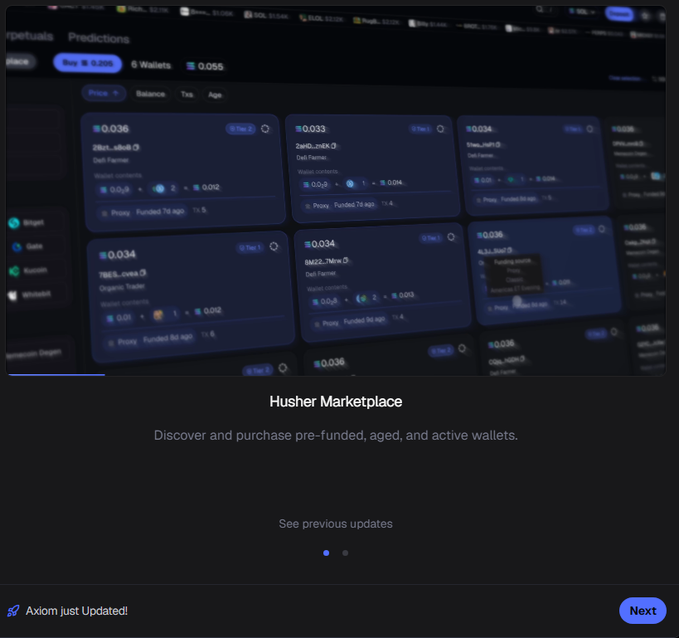Go to the second gray pagination dot
This screenshot has height=638, width=679.
coord(345,553)
